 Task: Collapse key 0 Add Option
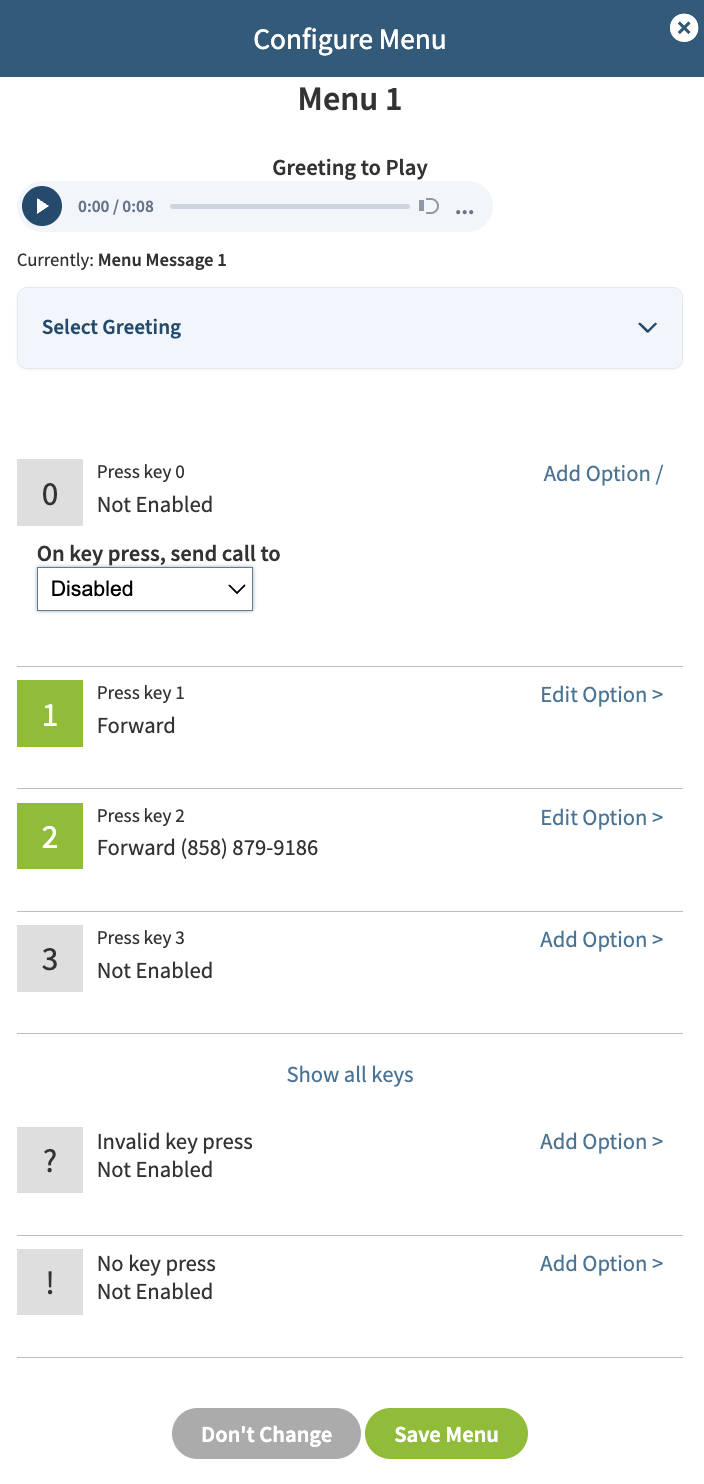tap(603, 474)
